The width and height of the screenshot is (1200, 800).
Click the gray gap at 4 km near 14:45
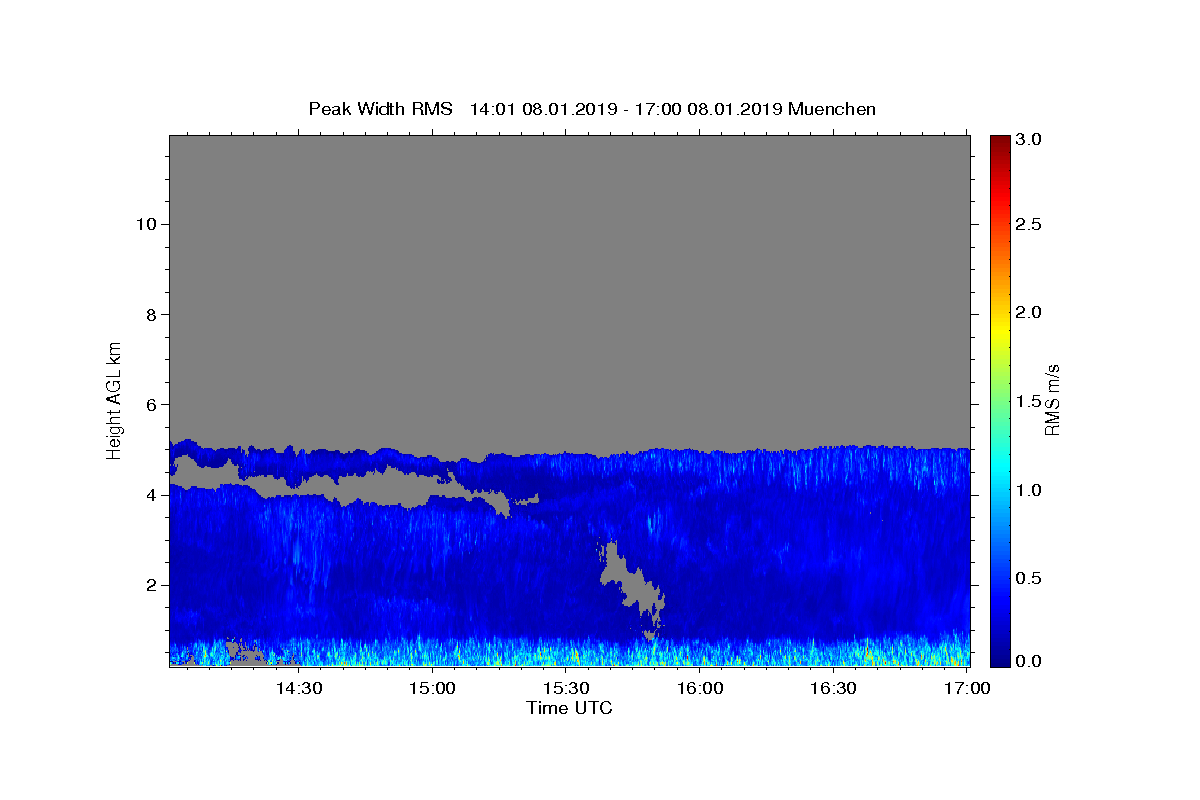pyautogui.click(x=370, y=487)
